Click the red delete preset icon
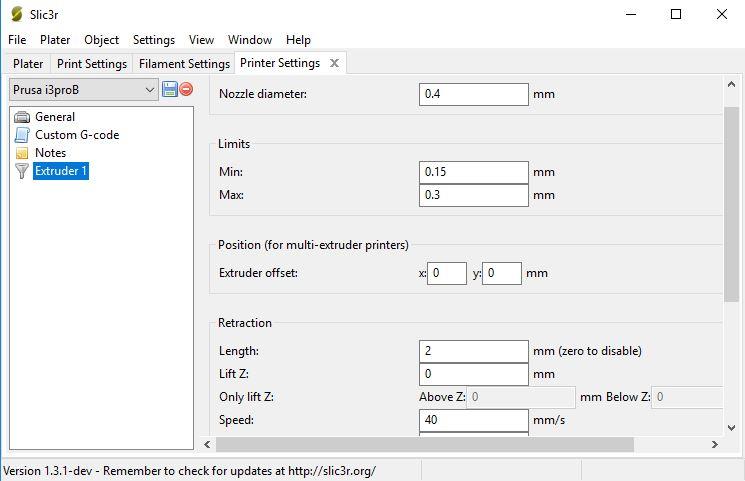745x481 pixels. coord(186,89)
